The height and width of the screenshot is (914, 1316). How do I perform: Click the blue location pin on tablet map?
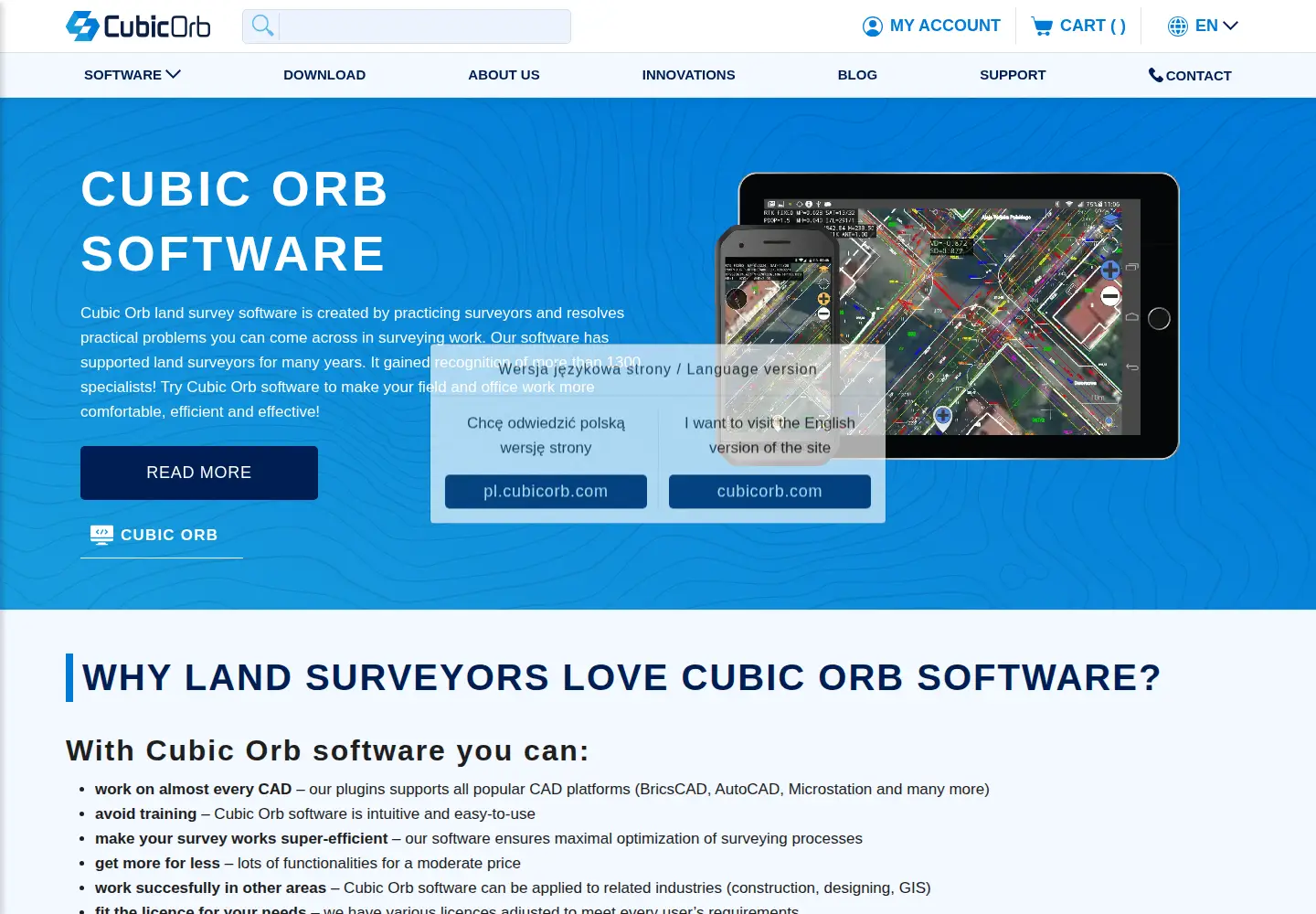pos(943,419)
